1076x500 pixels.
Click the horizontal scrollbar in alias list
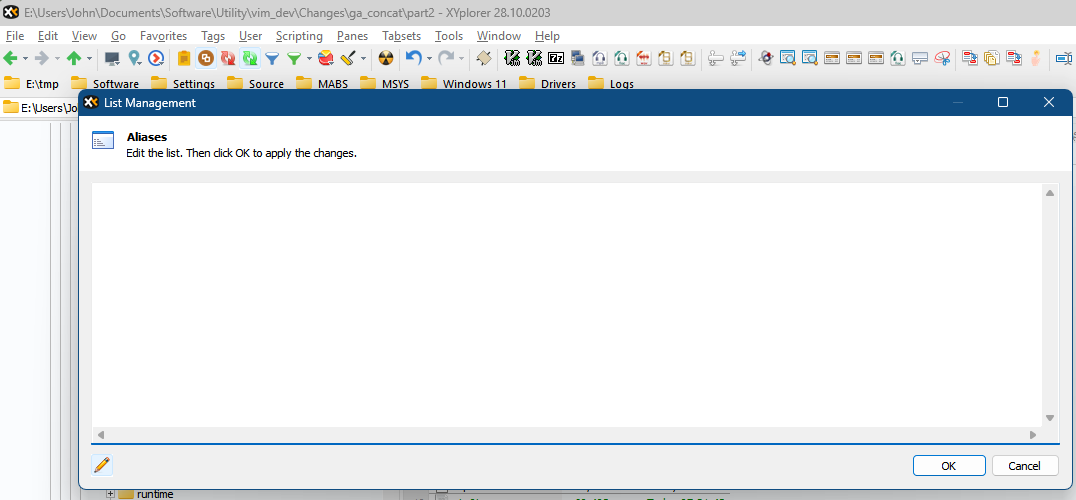pos(566,435)
